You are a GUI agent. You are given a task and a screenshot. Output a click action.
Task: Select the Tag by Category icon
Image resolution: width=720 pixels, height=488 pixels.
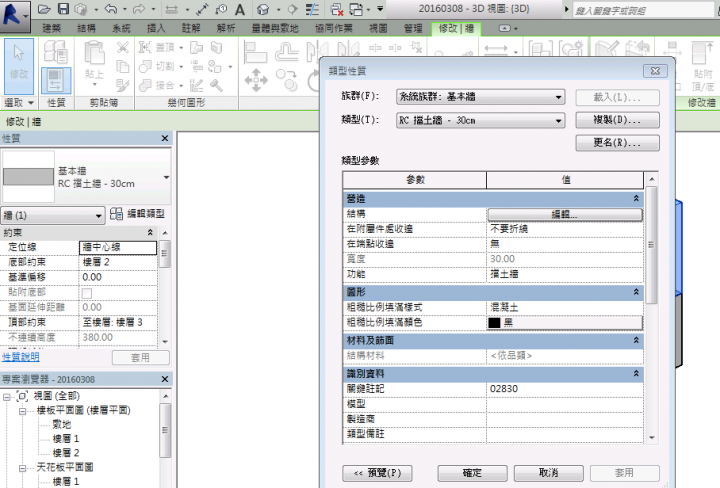point(221,9)
